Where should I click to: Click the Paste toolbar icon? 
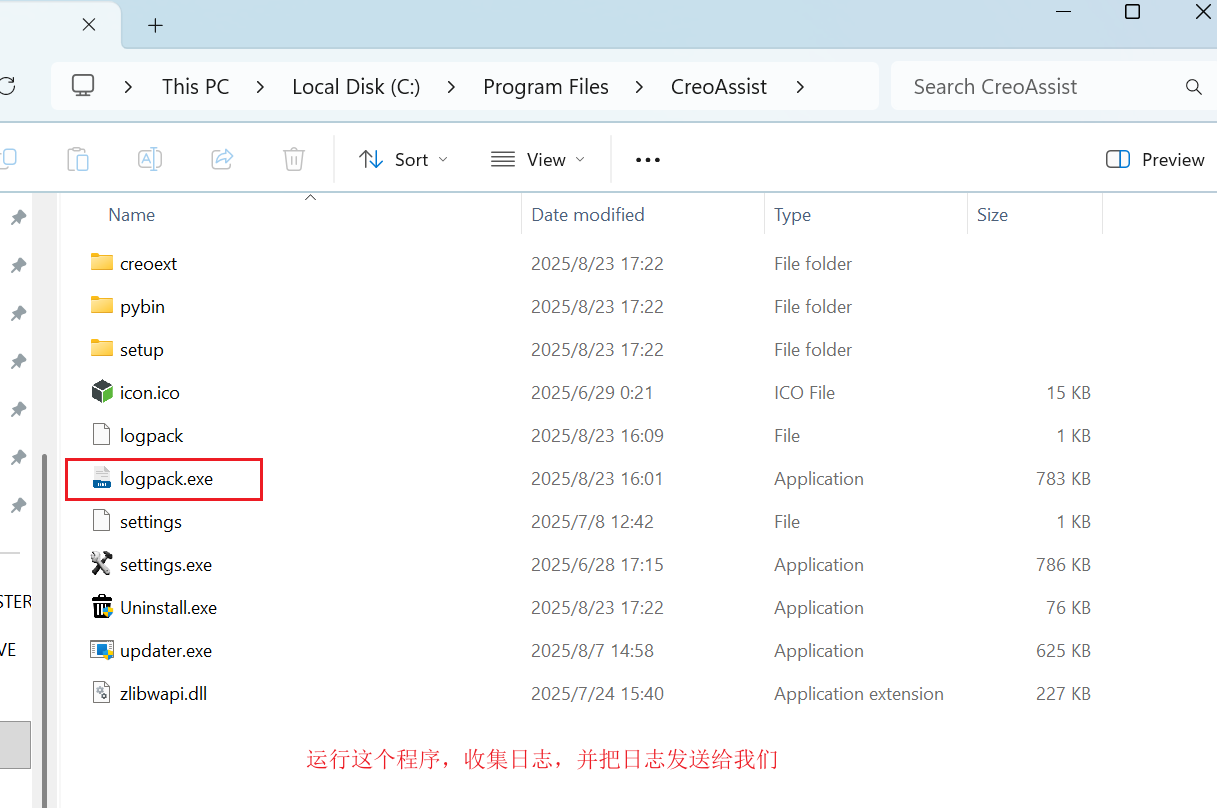(x=78, y=159)
